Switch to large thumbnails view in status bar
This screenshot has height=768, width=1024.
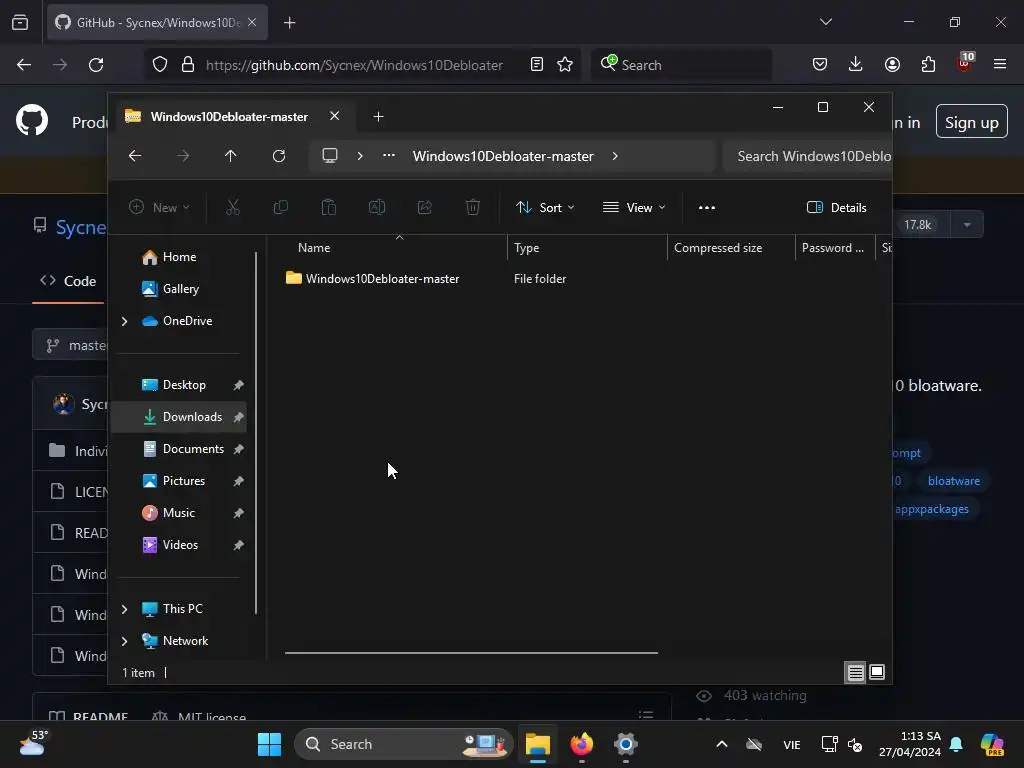point(877,672)
